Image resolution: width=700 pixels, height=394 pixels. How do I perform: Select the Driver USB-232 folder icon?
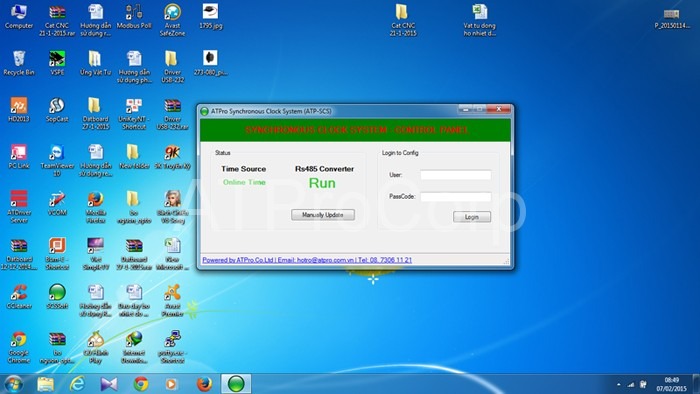click(172, 67)
